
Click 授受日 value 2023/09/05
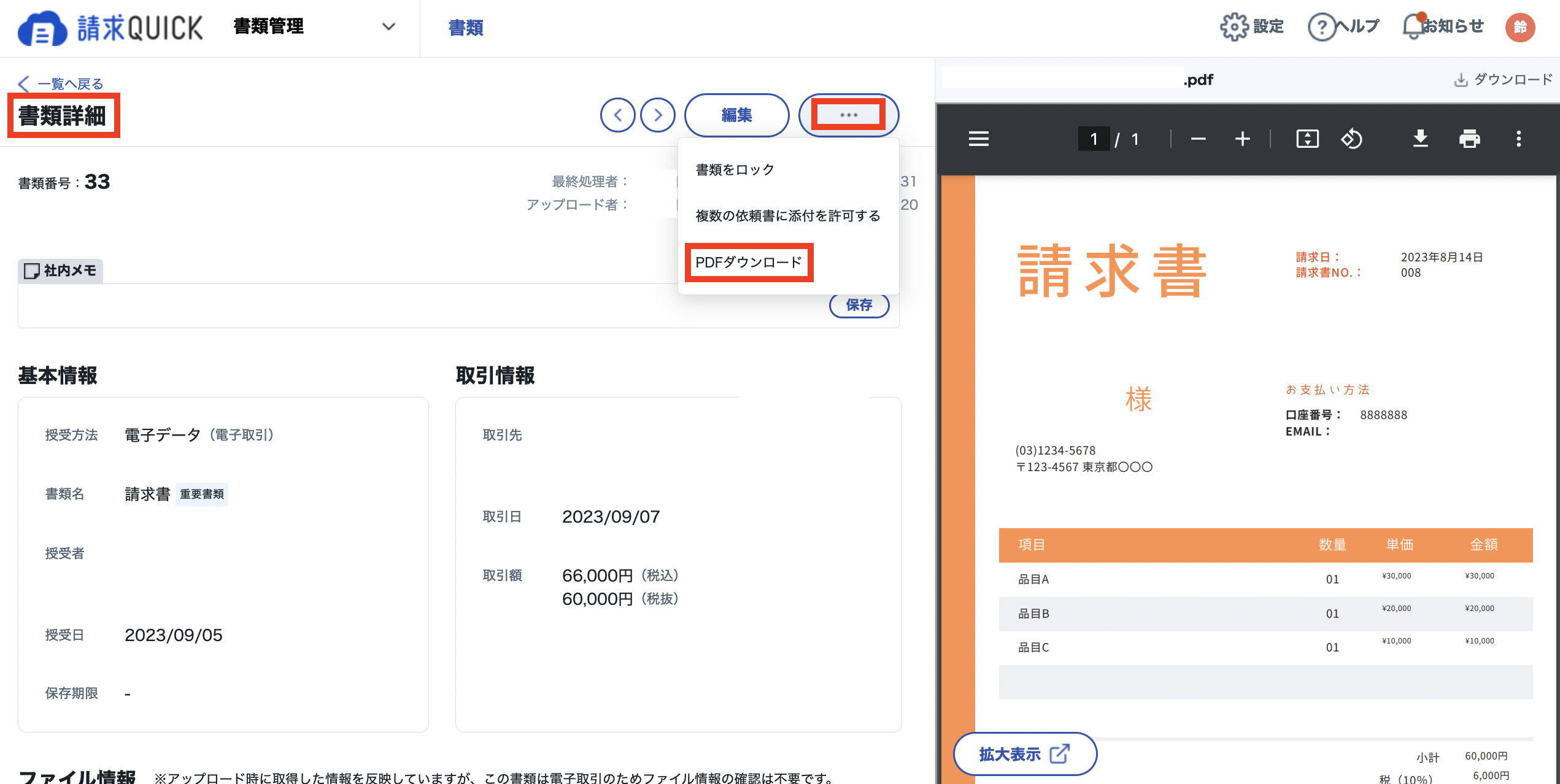[x=173, y=636]
